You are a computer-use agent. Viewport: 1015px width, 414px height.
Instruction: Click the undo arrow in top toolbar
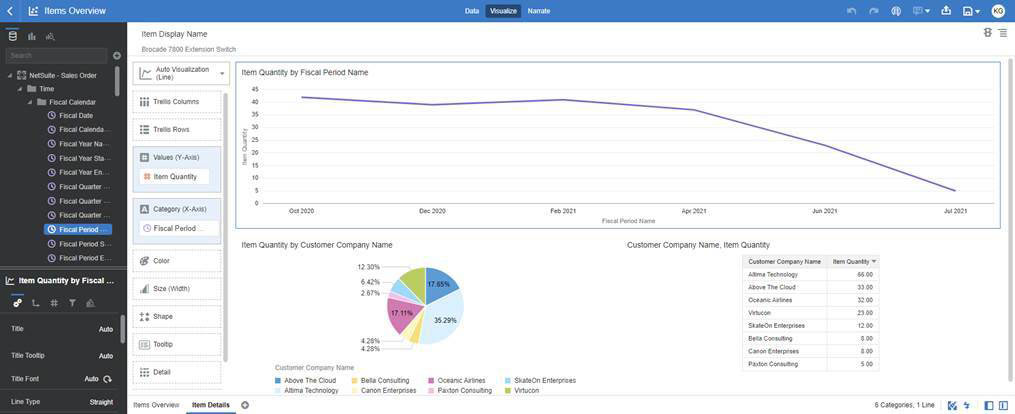[851, 11]
